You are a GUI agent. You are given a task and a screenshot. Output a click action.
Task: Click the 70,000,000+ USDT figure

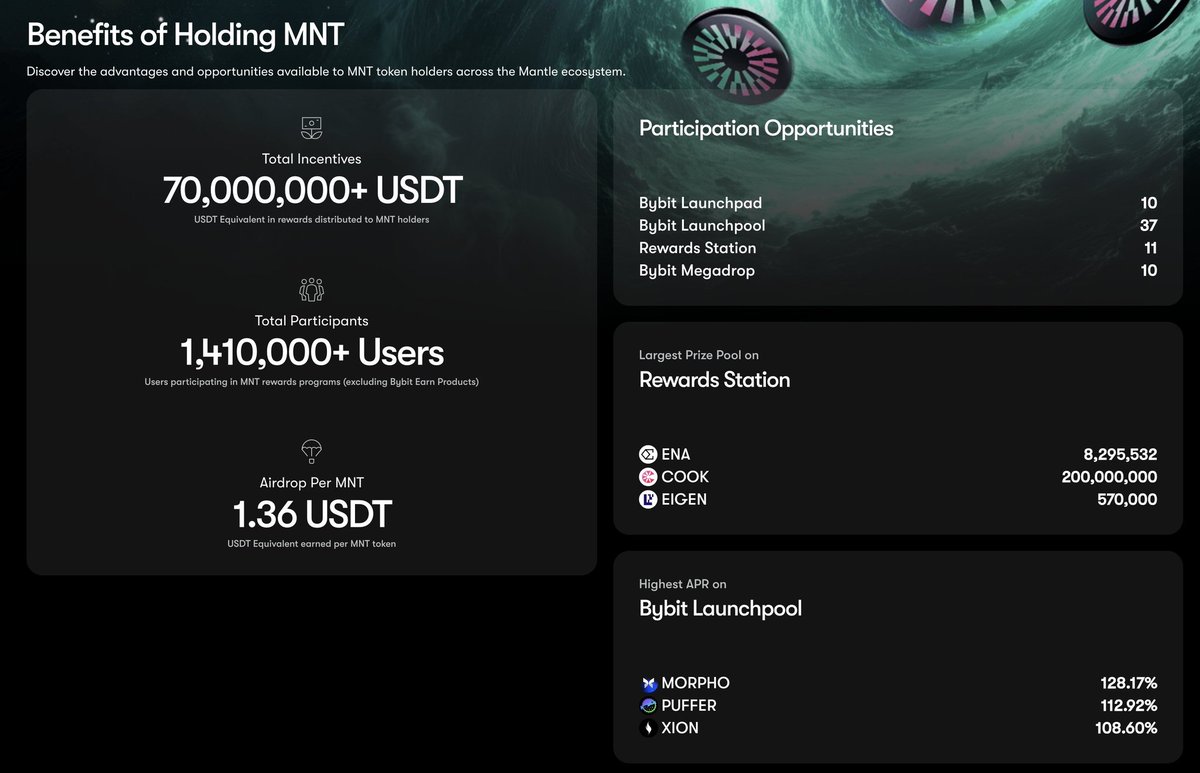312,190
